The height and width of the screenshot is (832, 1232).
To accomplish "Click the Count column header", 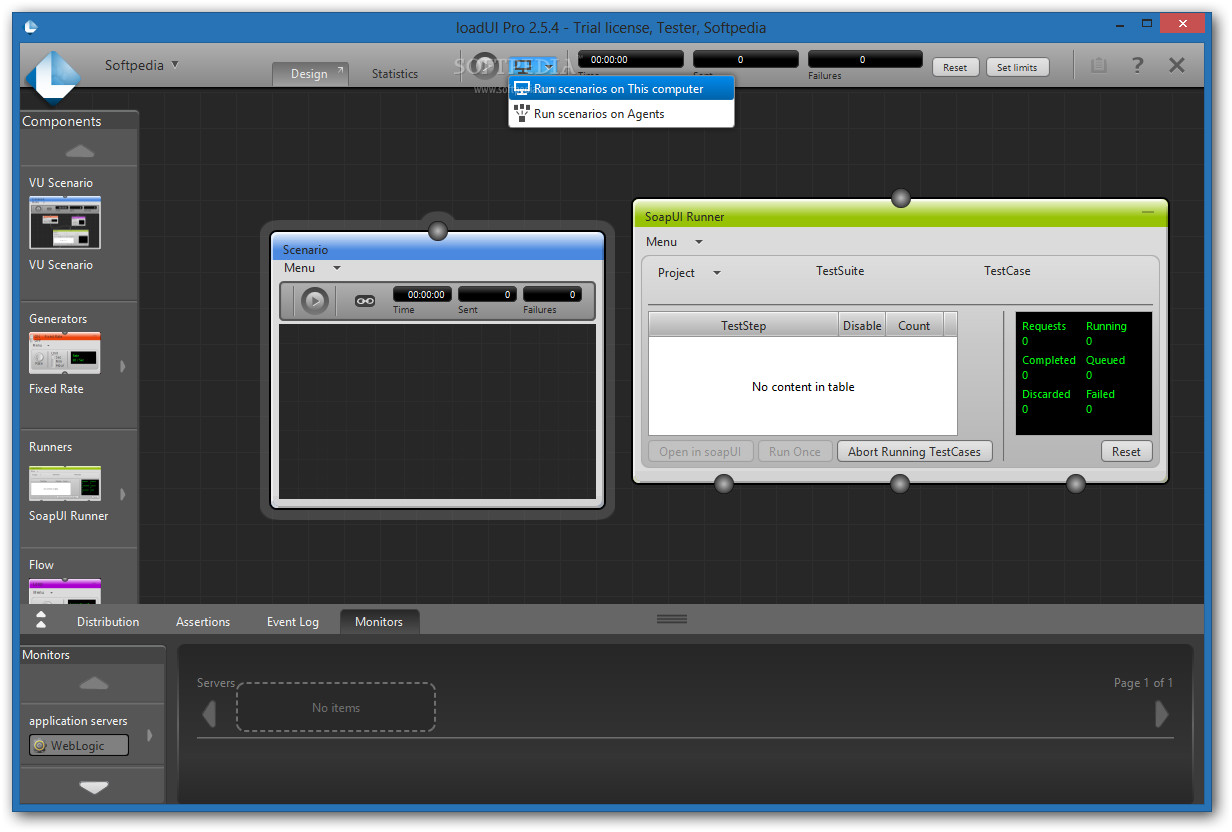I will [x=914, y=325].
